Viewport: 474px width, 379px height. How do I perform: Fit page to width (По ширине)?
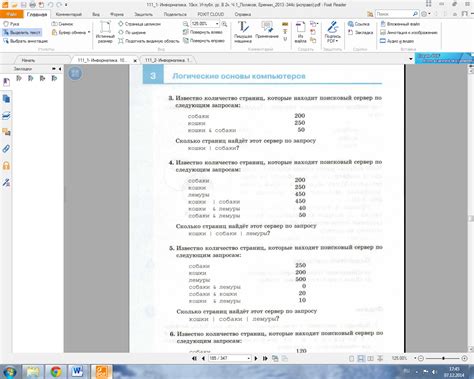(132, 32)
